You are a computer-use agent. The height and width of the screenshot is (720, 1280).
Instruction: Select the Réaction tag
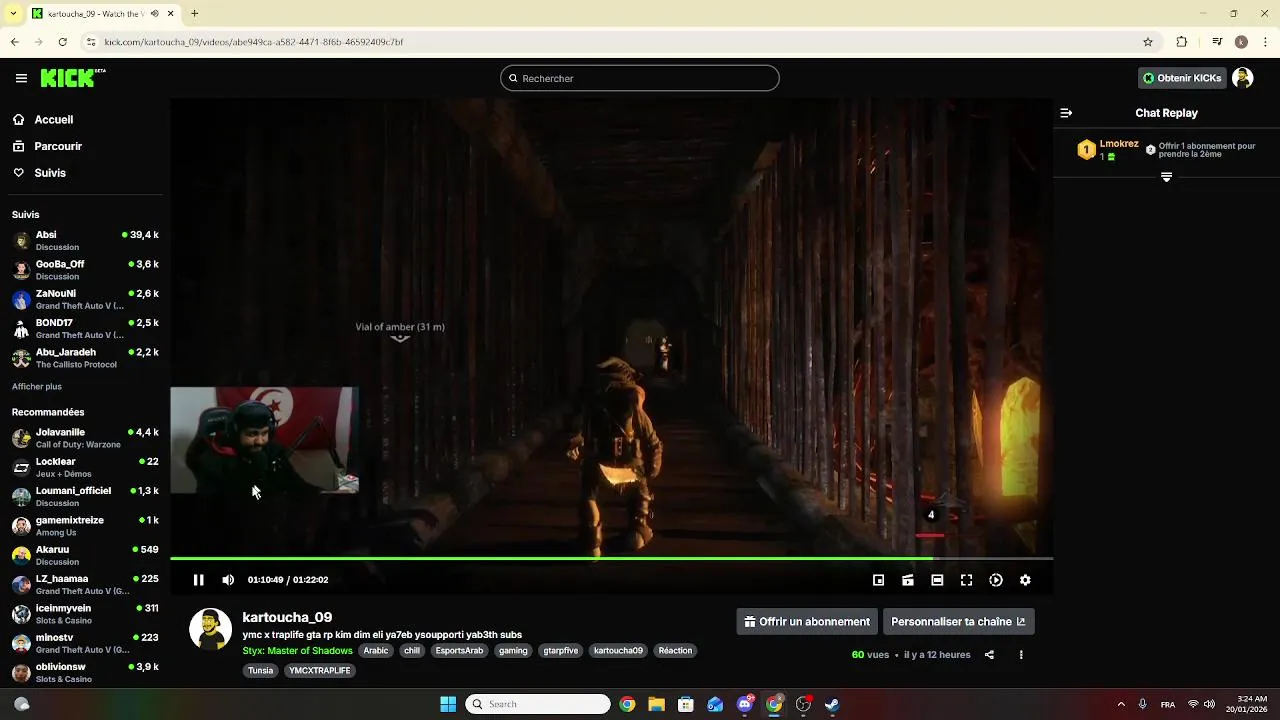[675, 650]
